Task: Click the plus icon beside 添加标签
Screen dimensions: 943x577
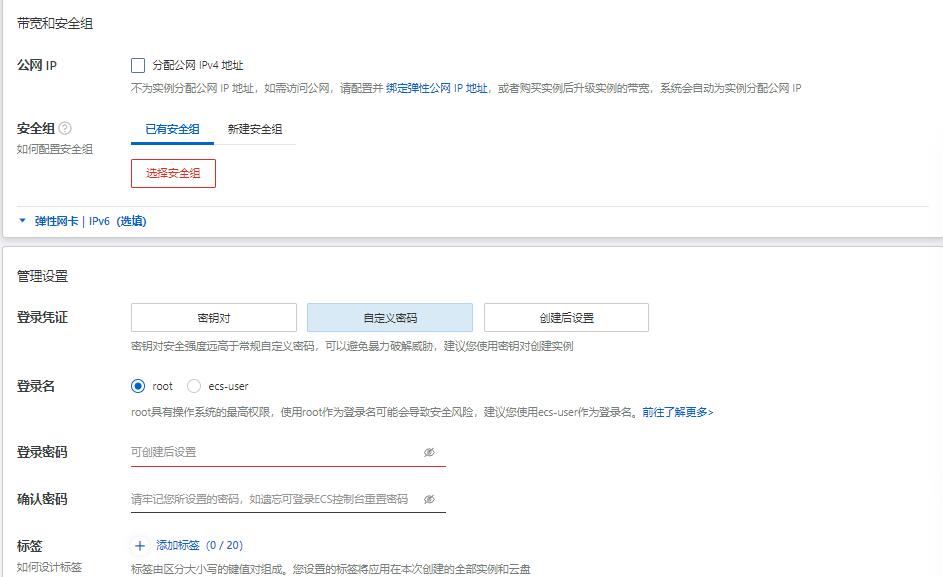Action: pos(140,546)
